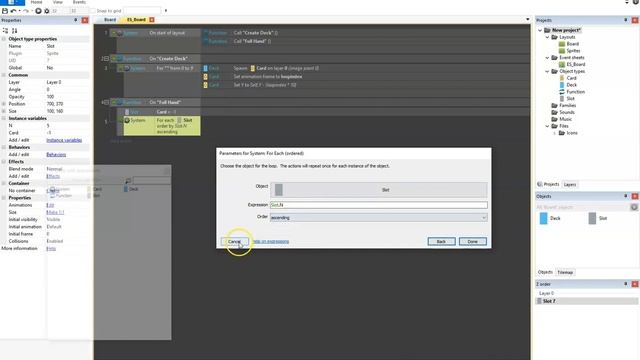Select the Sounds folder in project tree
Viewport: 640px width, 360px height.
tap(563, 112)
